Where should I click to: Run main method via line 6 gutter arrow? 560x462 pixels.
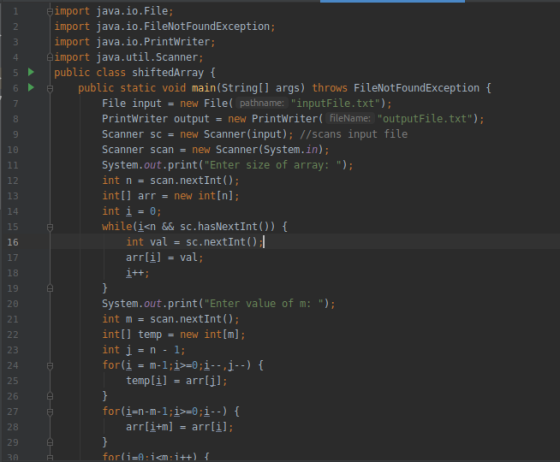(31, 87)
